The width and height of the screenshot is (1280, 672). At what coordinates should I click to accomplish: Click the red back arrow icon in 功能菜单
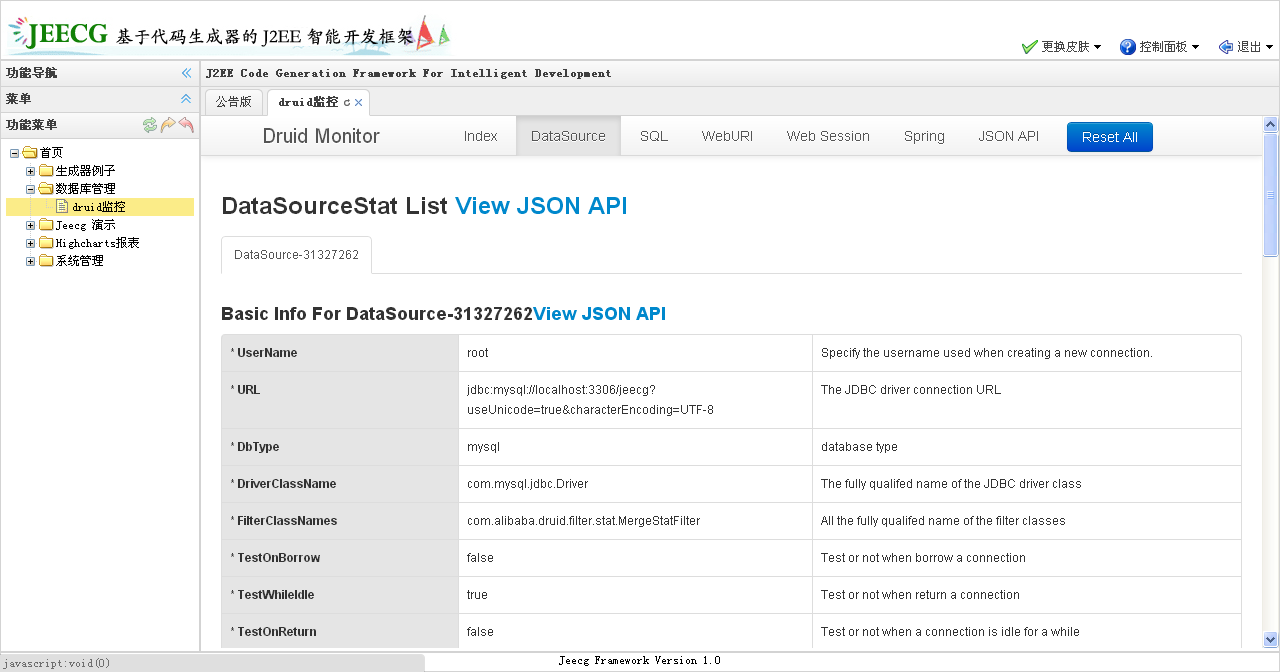[186, 125]
